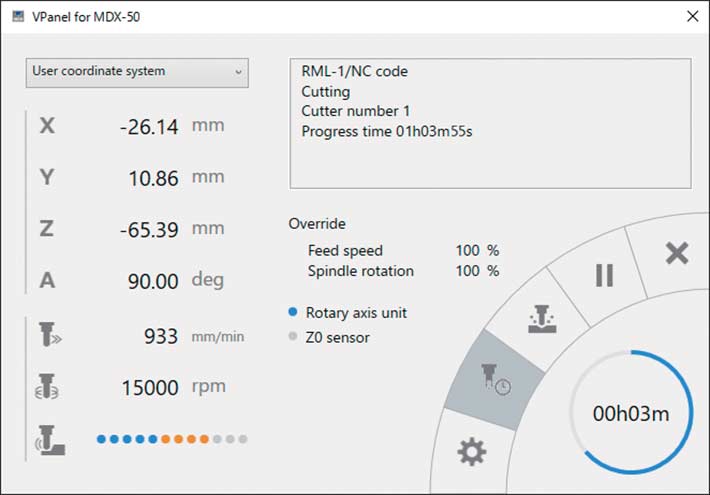Open the User coordinate system dropdown
Screen dimensions: 710x495
(137, 72)
